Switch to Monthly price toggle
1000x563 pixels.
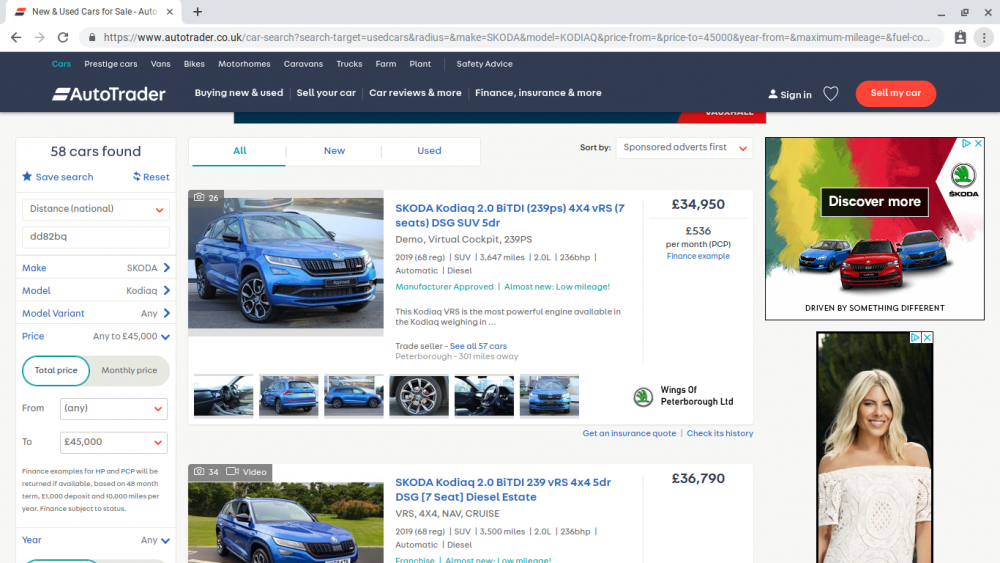[129, 370]
